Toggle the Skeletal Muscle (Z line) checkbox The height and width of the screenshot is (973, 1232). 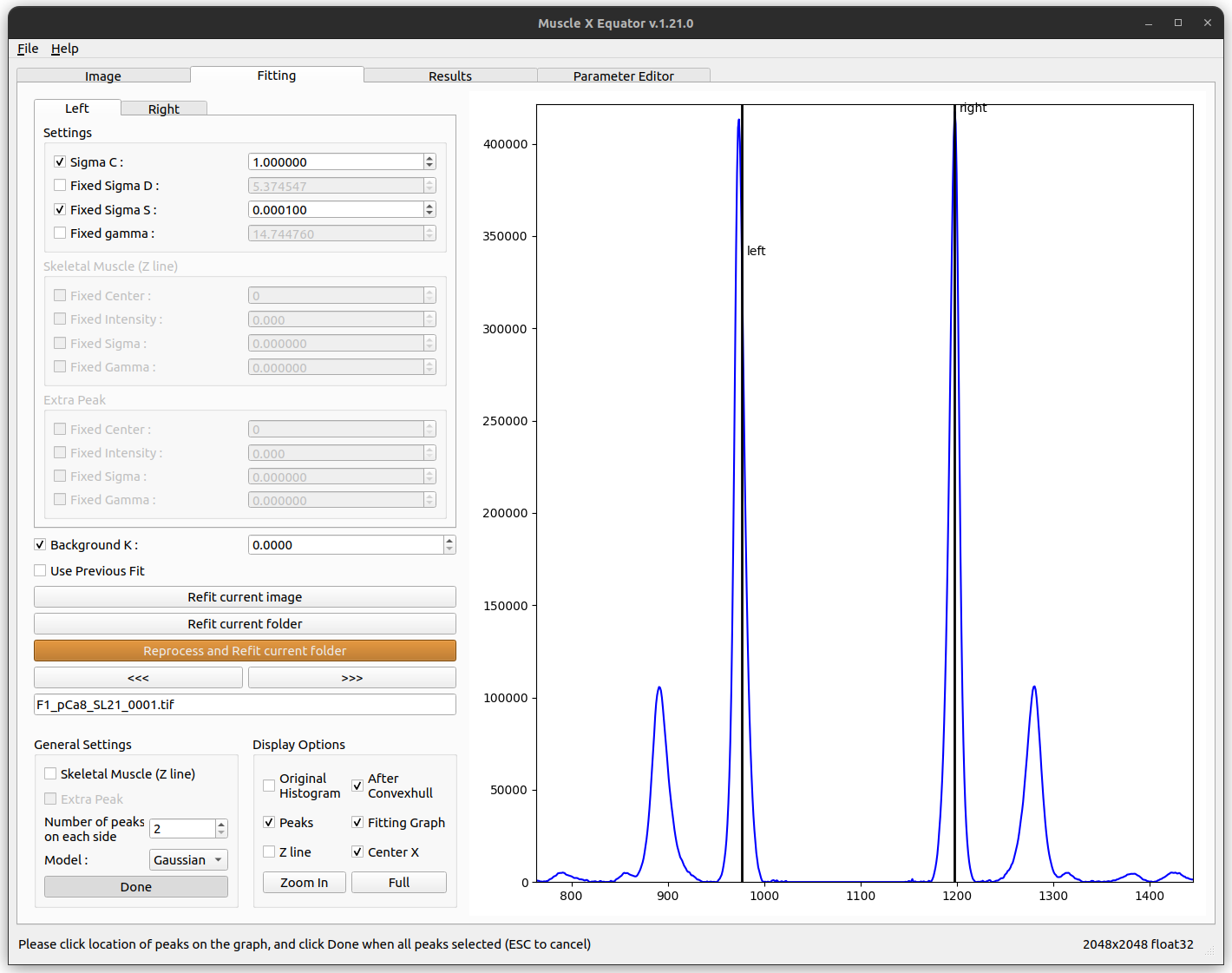pos(50,773)
